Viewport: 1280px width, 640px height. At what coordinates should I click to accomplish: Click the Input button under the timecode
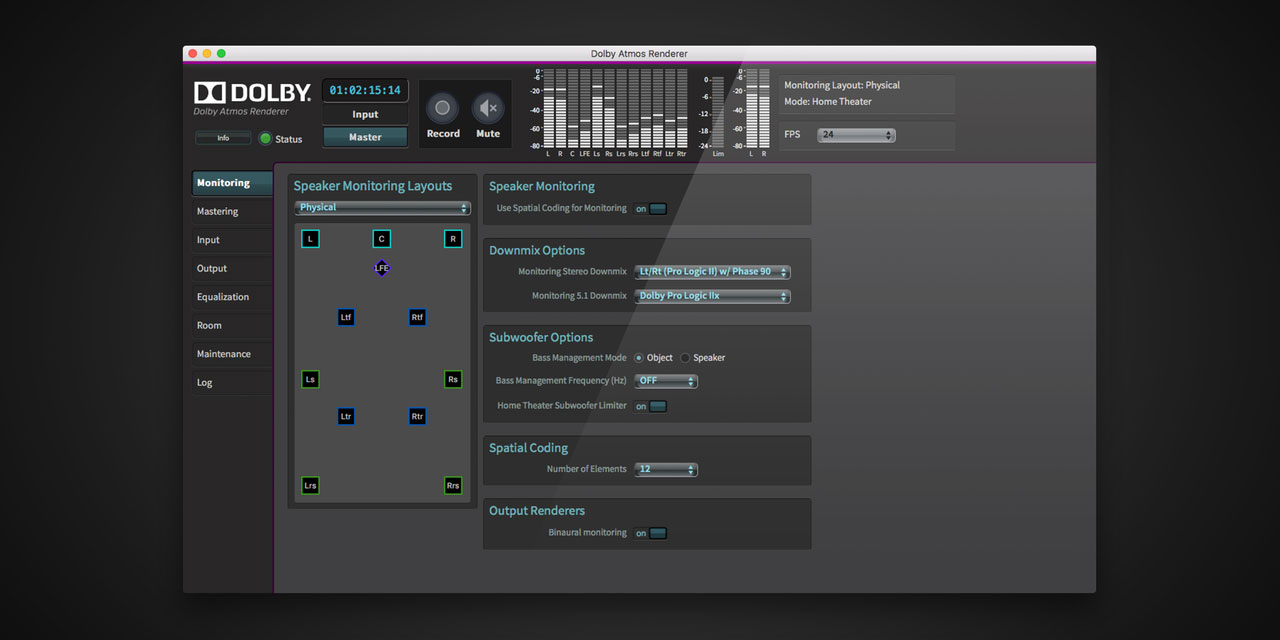pos(365,115)
